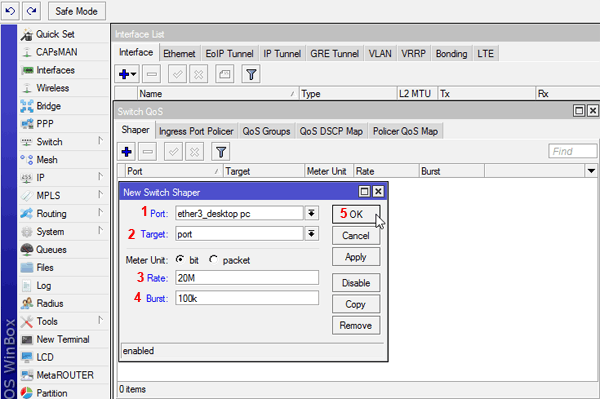The image size is (600, 399).
Task: Click Disable cross icon in Switch QoS
Action: point(194,152)
